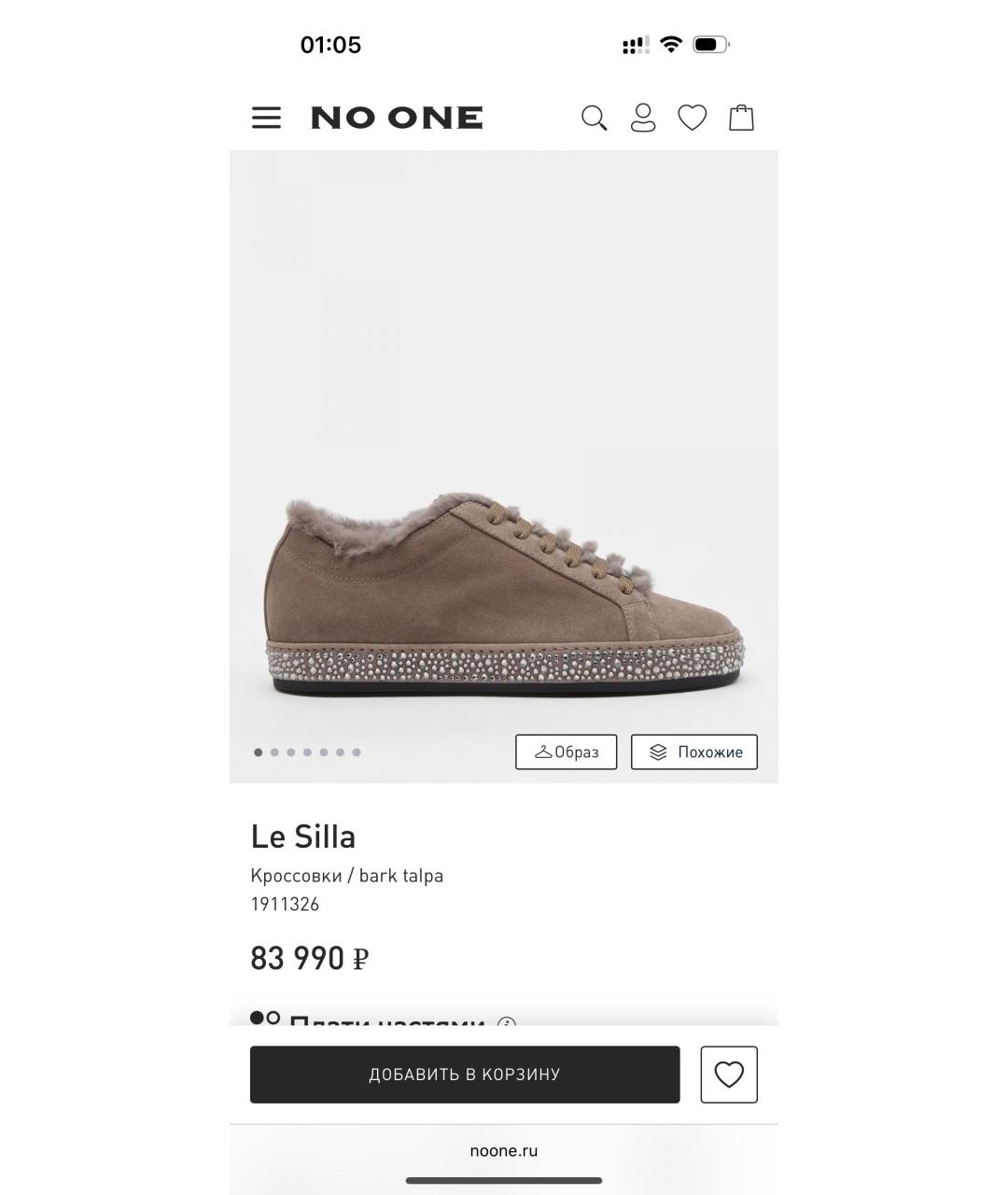Click the info icon near Плати частями
Image resolution: width=1008 pixels, height=1195 pixels.
coord(507,1023)
